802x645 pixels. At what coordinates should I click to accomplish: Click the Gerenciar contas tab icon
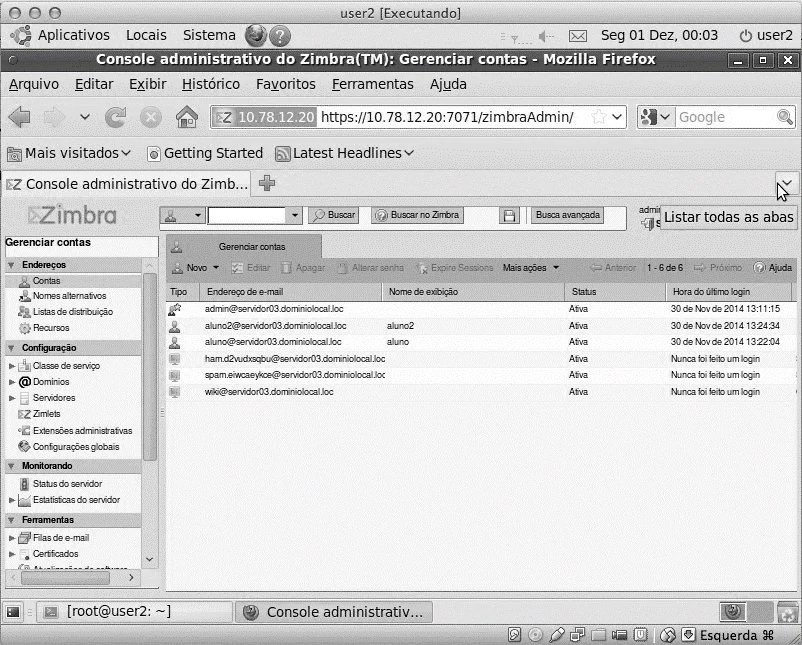click(177, 247)
